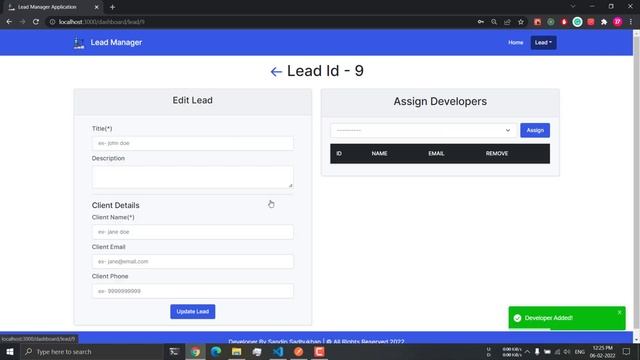Click the back arrow beside Lead Id - 9
This screenshot has height=360, width=640.
(276, 72)
